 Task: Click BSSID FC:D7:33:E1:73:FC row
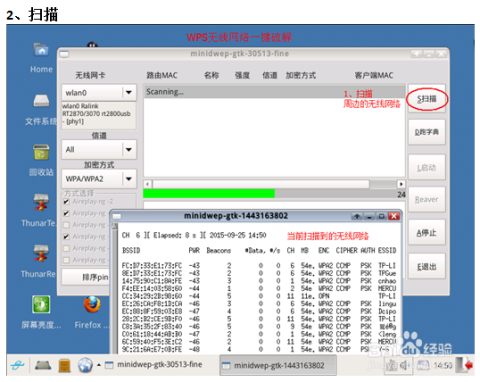(x=259, y=266)
